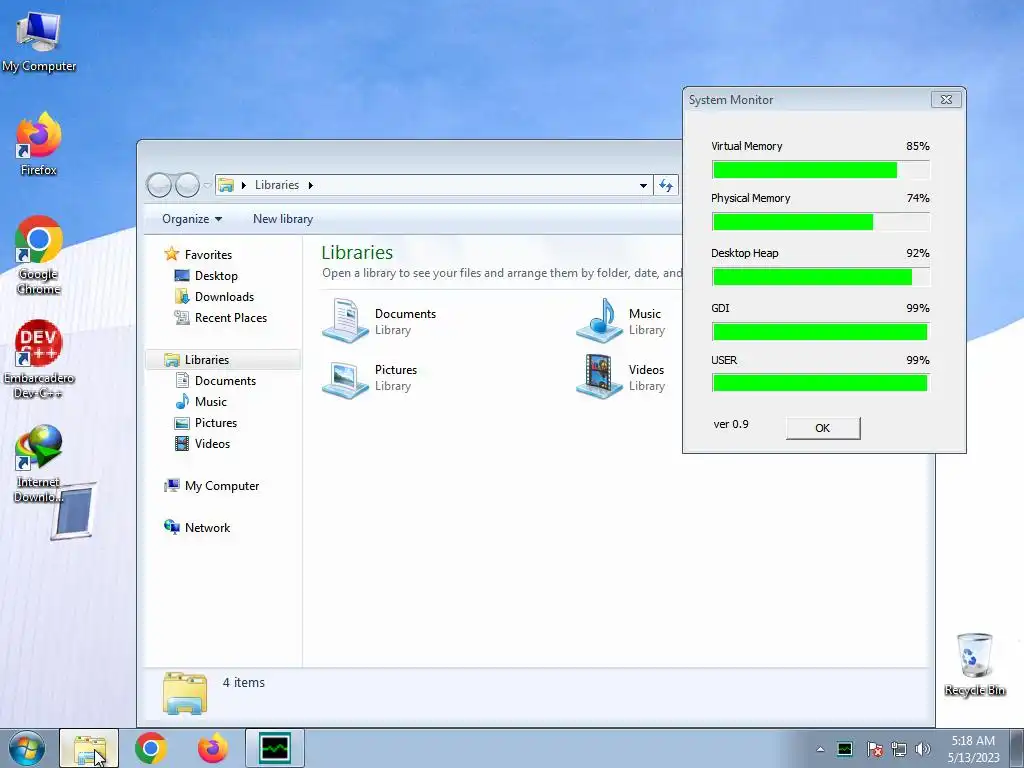The image size is (1024, 768).
Task: Open Google Chrome desktop shortcut
Action: (39, 255)
